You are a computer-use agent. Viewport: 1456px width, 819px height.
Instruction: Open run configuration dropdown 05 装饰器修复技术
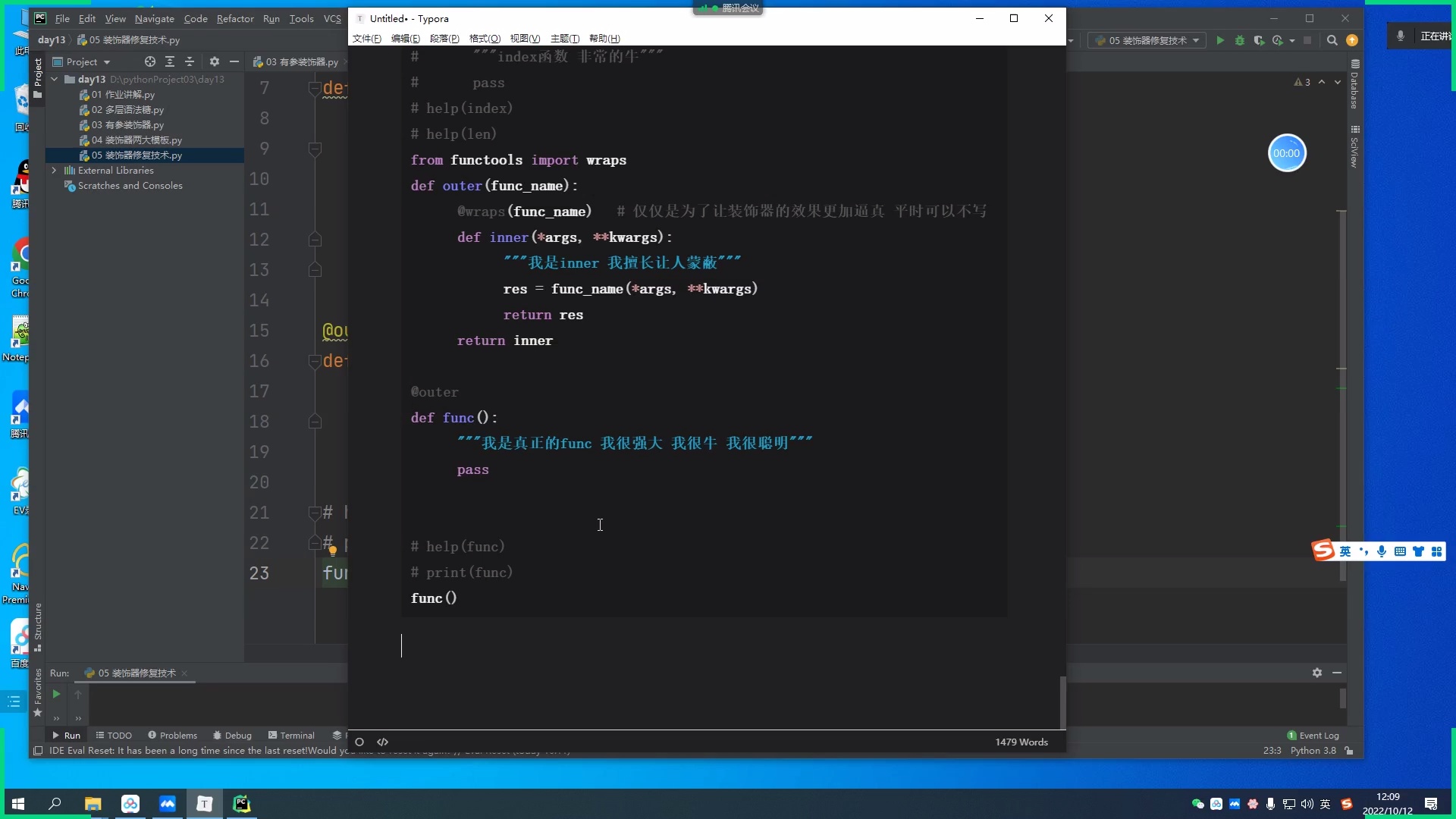click(1147, 40)
